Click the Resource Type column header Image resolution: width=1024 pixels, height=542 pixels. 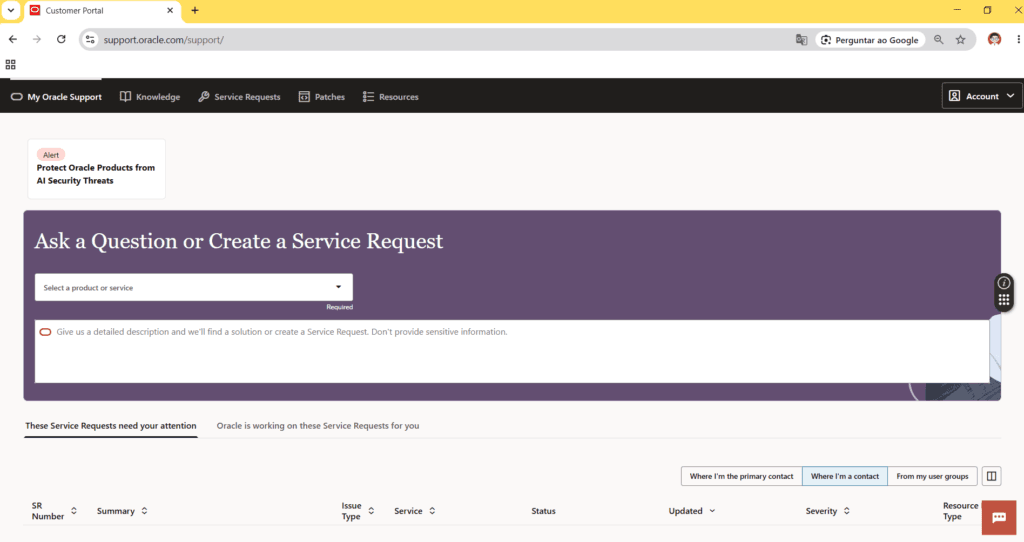pos(960,511)
